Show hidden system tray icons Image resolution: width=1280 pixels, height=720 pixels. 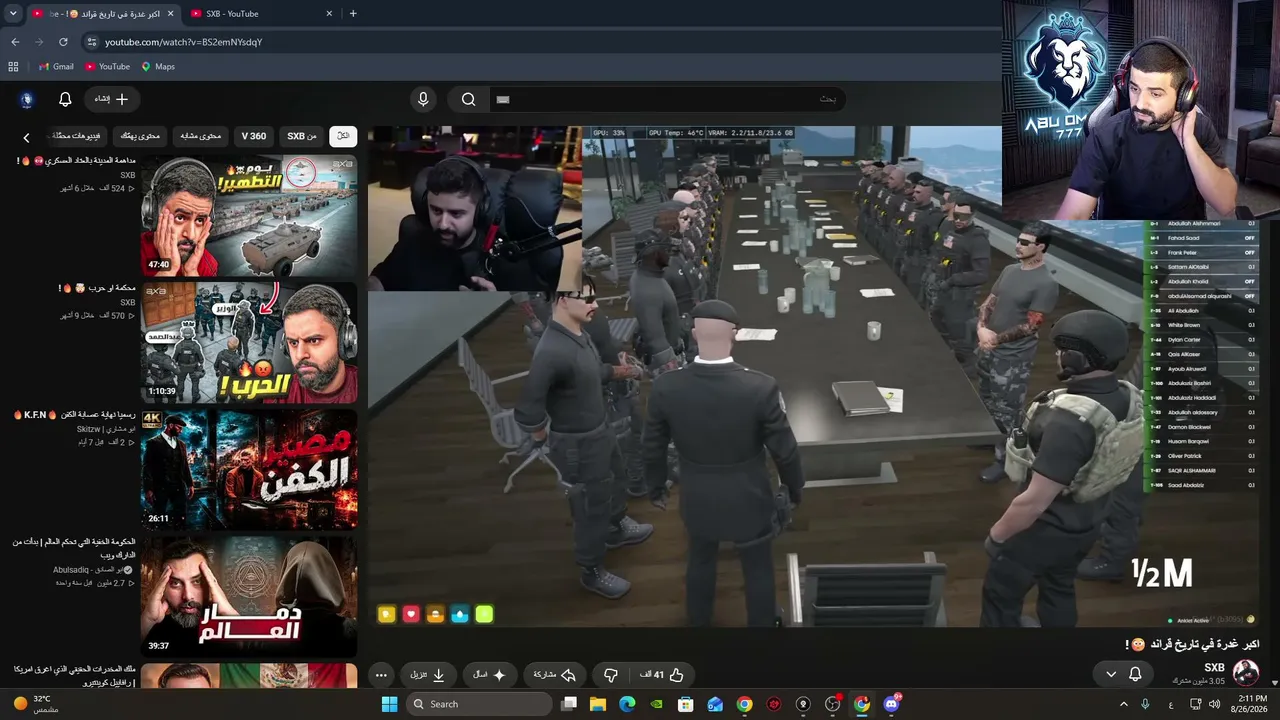coord(1123,704)
